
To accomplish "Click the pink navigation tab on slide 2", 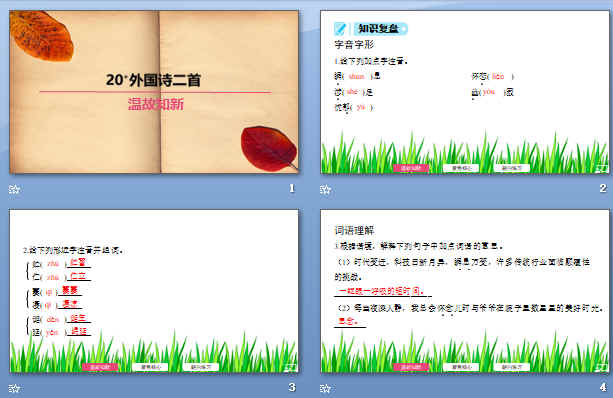I will pyautogui.click(x=411, y=168).
